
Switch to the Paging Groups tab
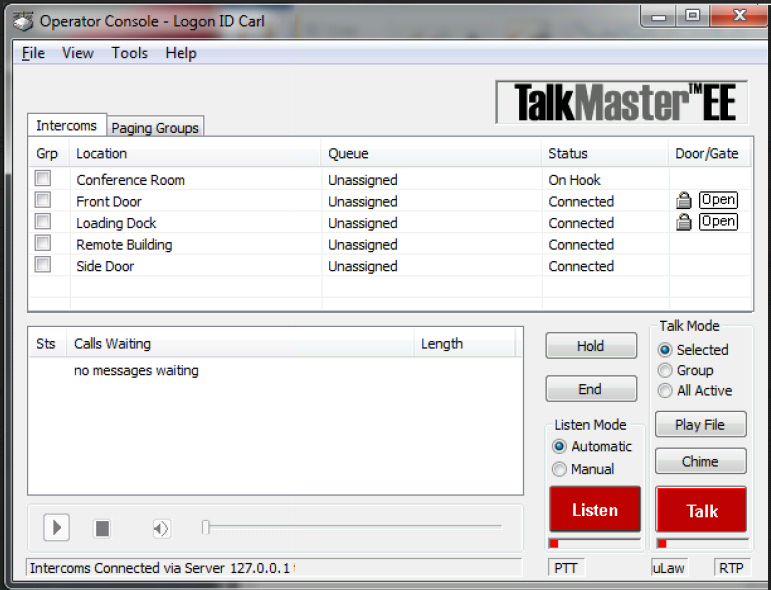pos(155,127)
